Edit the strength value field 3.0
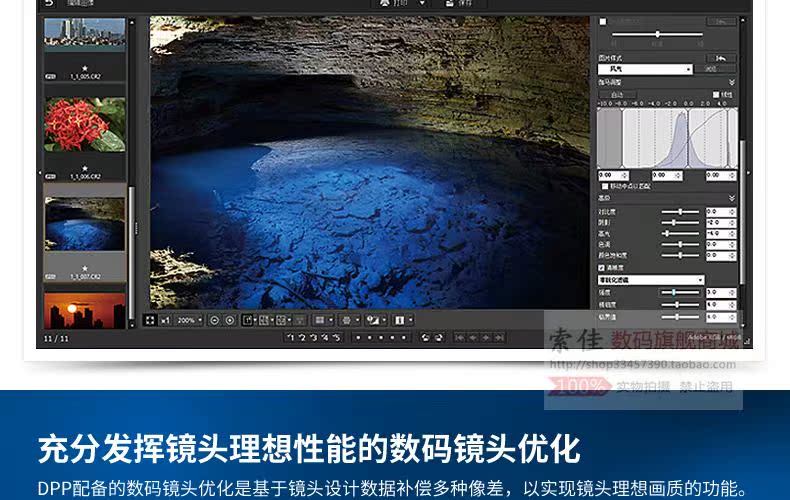This screenshot has width=790, height=500. 721,292
